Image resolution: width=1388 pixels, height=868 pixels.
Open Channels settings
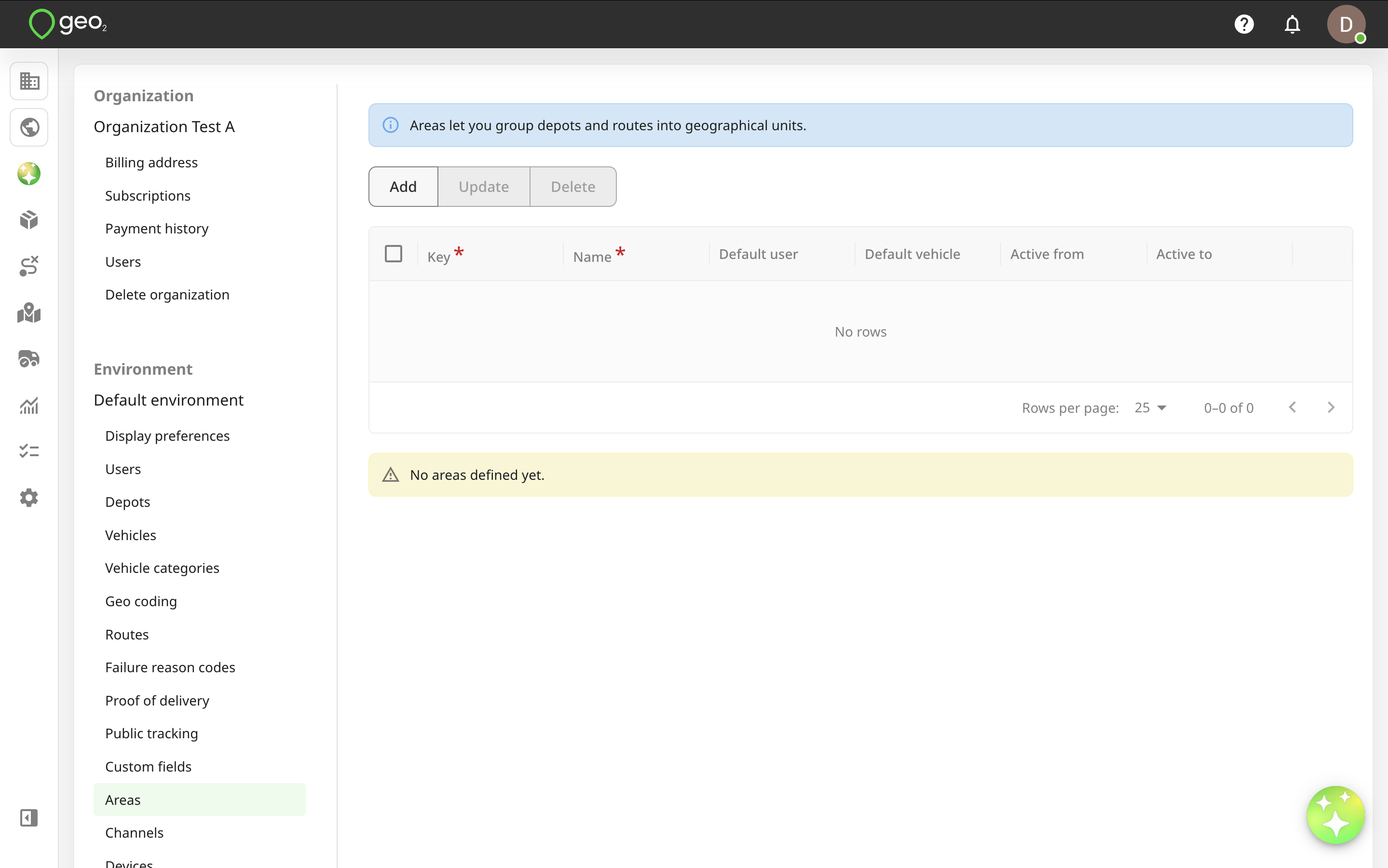(x=135, y=832)
